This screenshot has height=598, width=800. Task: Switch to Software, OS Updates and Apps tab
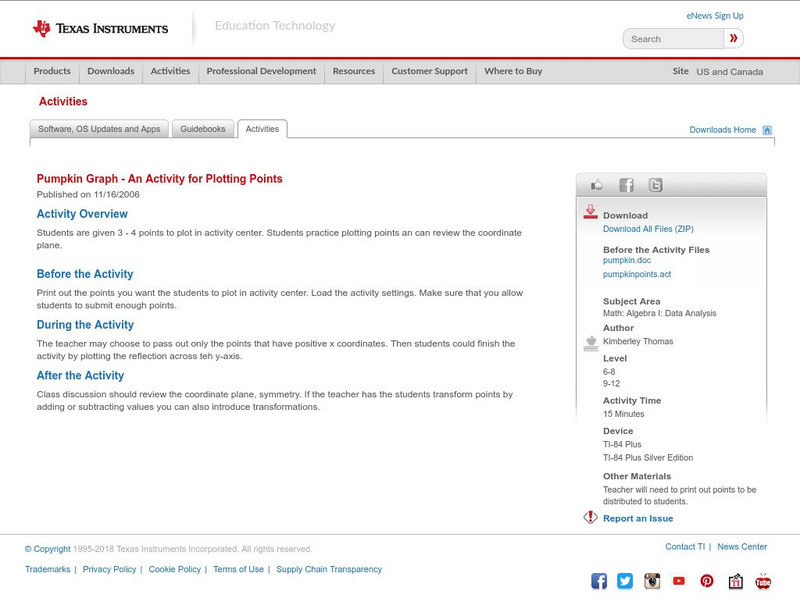(x=99, y=129)
